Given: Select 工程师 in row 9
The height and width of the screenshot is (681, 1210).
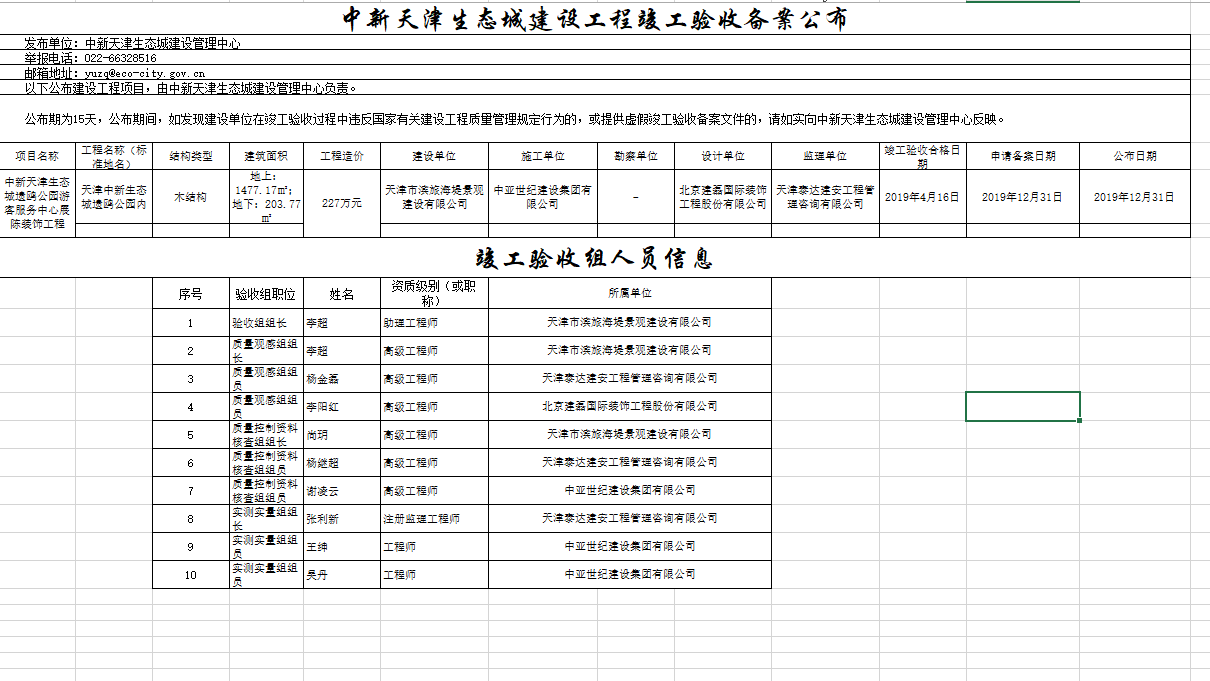Looking at the screenshot, I should [434, 547].
